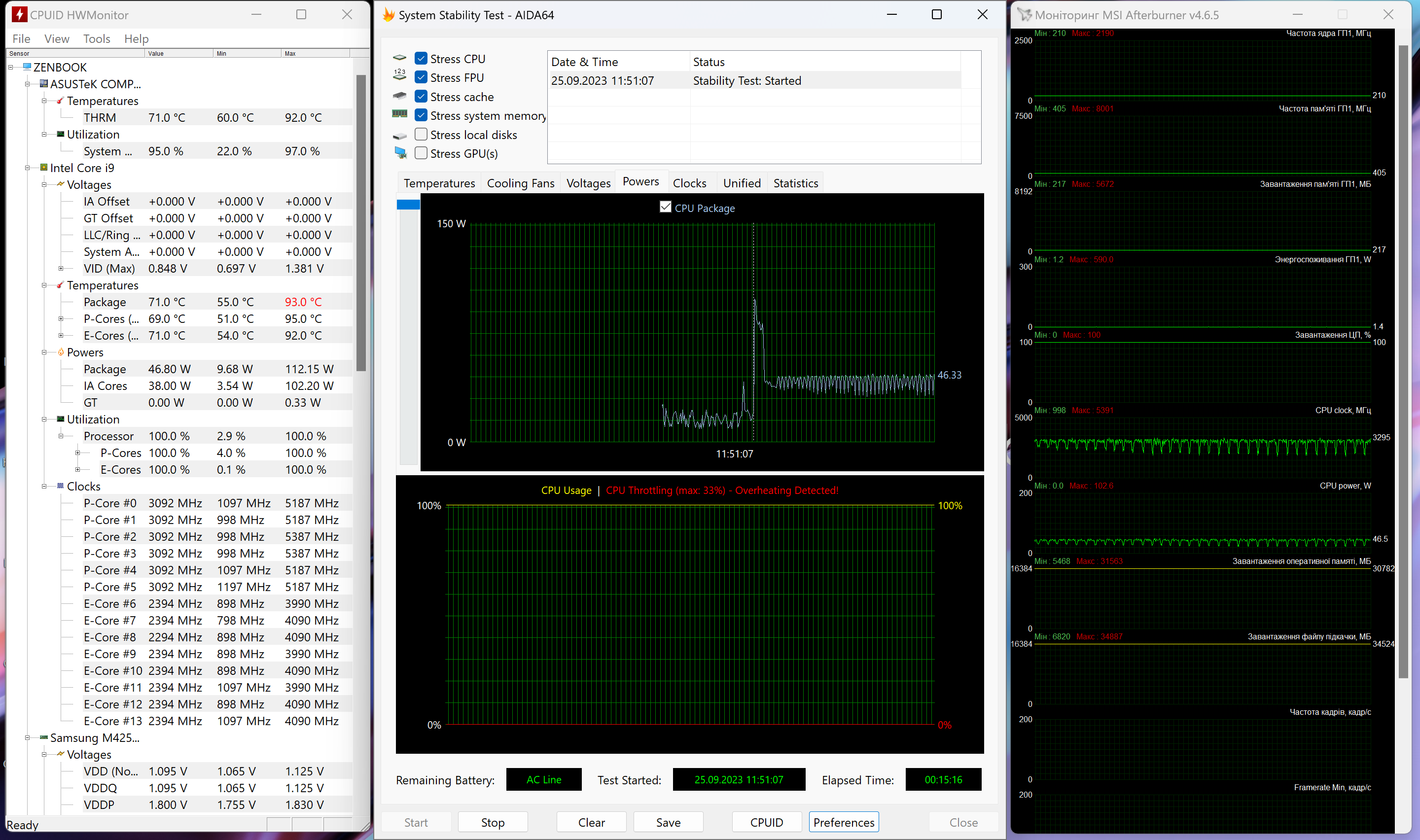Image resolution: width=1420 pixels, height=840 pixels.
Task: Open the Preferences dialog button
Action: coord(843,822)
